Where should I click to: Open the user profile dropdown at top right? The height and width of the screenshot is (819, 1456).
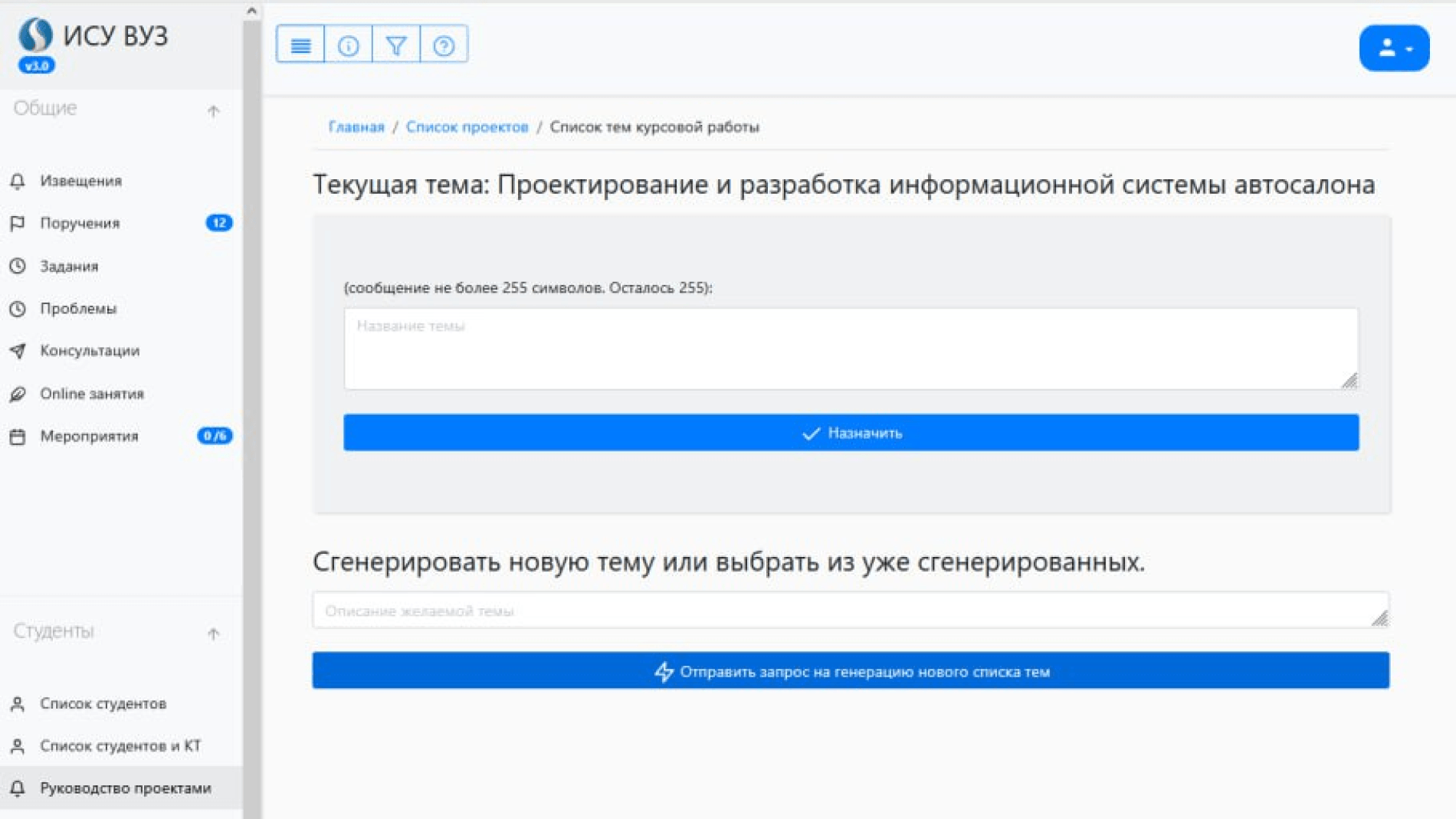[1394, 47]
